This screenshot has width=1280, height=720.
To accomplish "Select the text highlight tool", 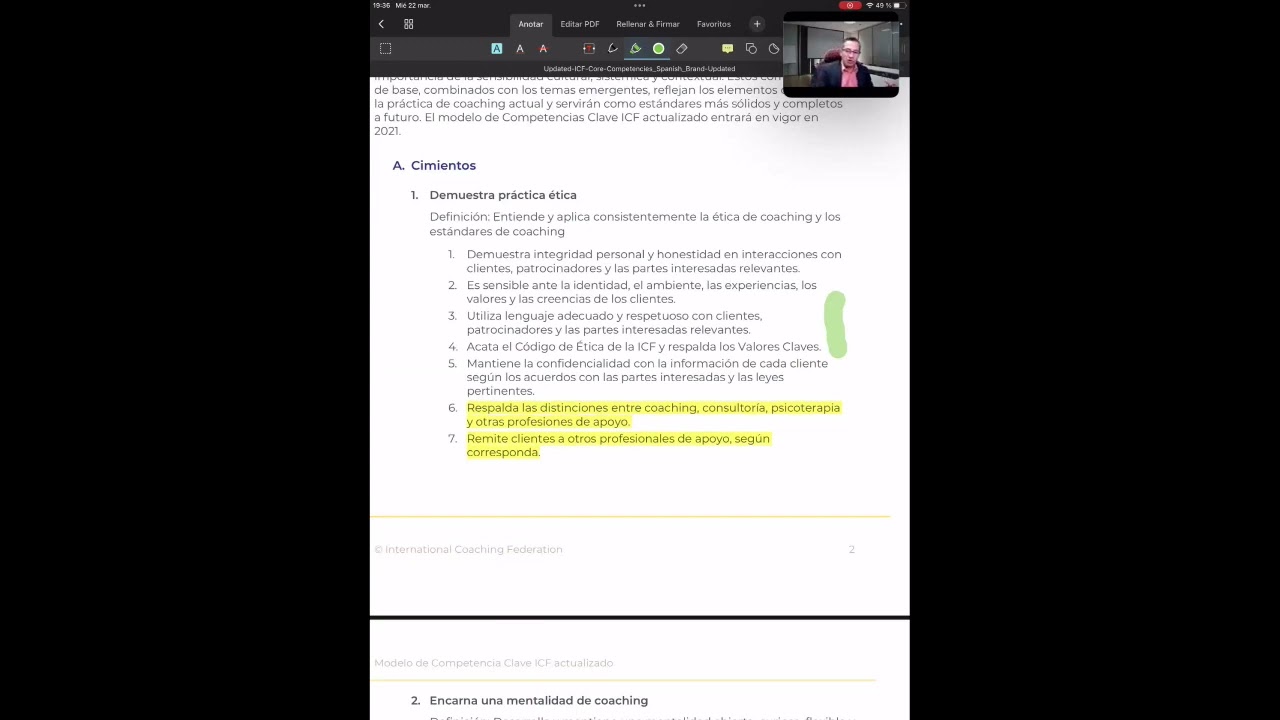I will [x=496, y=48].
